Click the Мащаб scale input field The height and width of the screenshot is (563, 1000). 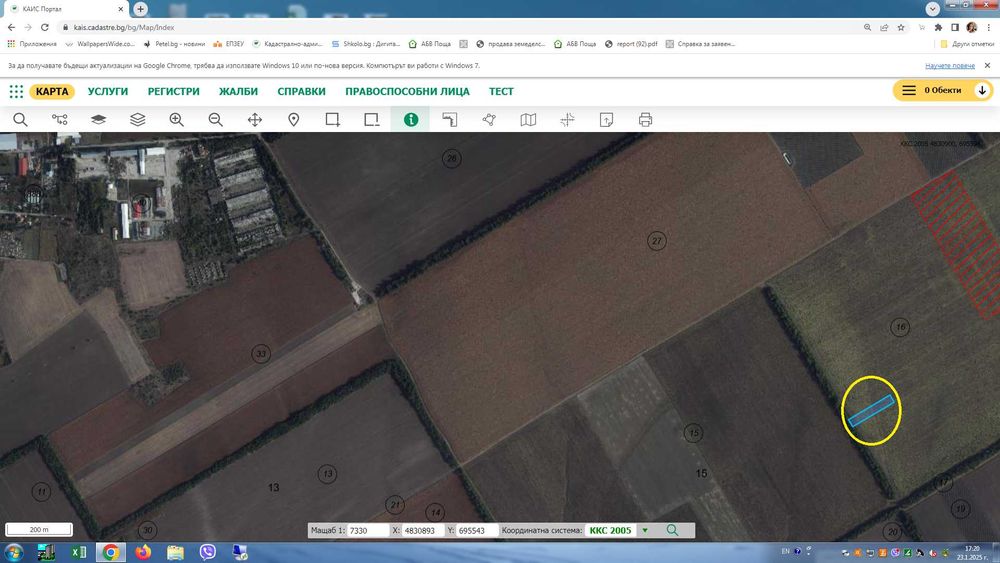coord(367,530)
